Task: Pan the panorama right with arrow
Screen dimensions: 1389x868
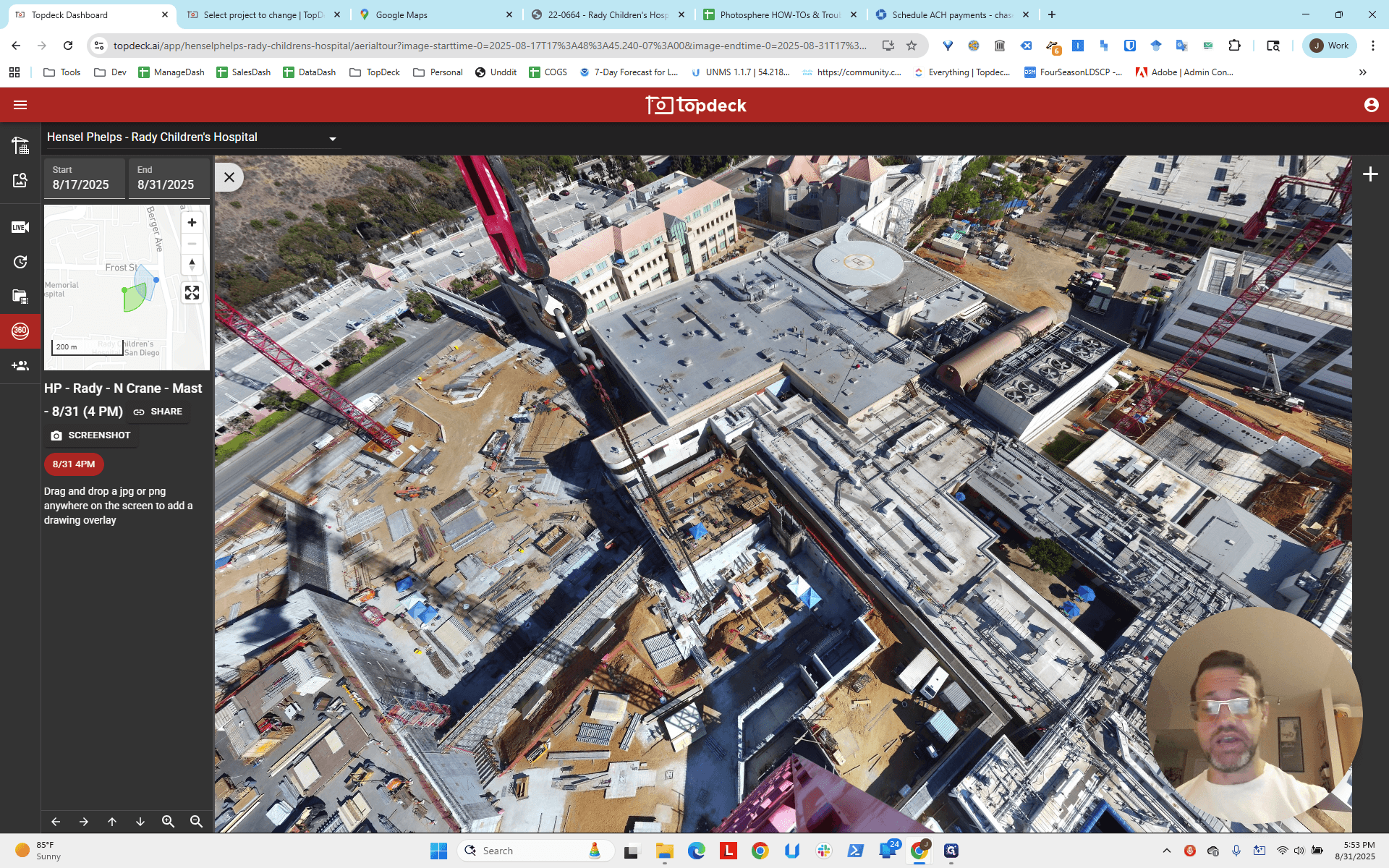Action: point(84,821)
